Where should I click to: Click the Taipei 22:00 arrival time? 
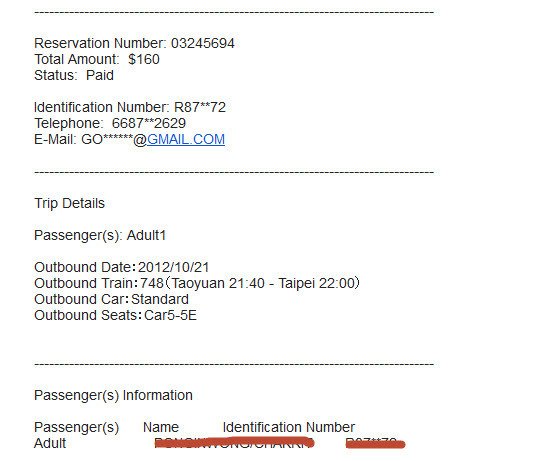(317, 283)
